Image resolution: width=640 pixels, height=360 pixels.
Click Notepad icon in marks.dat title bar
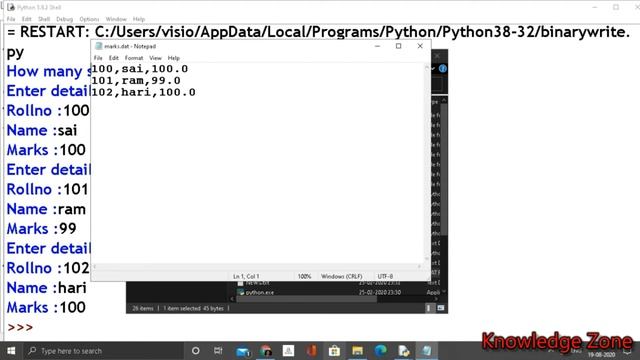(x=98, y=46)
